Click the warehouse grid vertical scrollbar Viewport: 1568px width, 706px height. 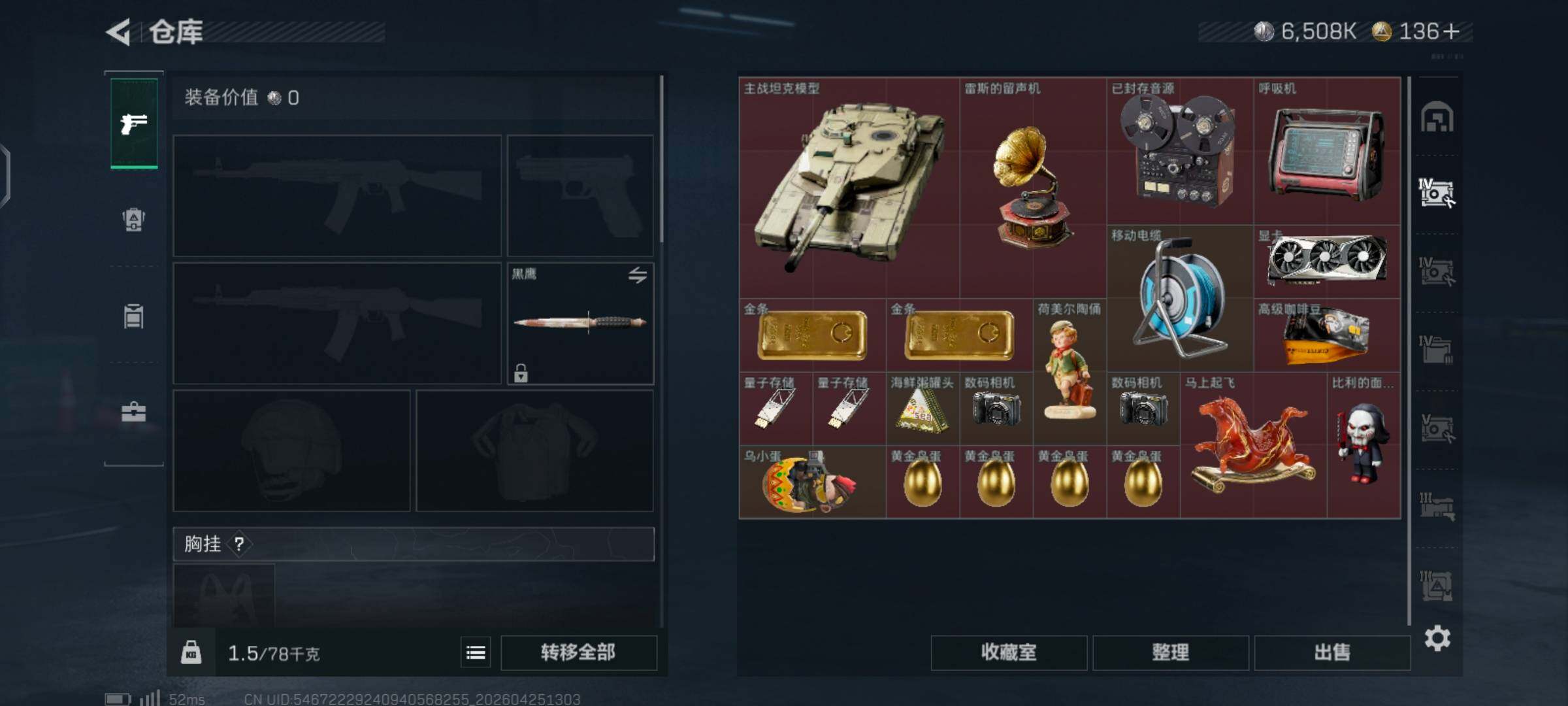tap(1409, 350)
